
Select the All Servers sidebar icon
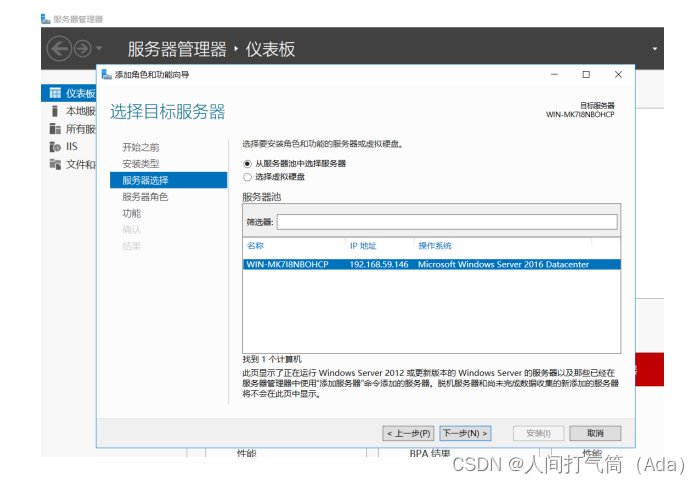(x=55, y=129)
